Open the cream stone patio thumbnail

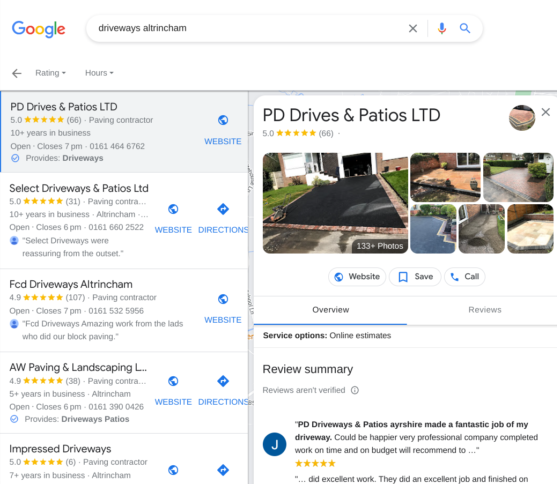pyautogui.click(x=530, y=229)
